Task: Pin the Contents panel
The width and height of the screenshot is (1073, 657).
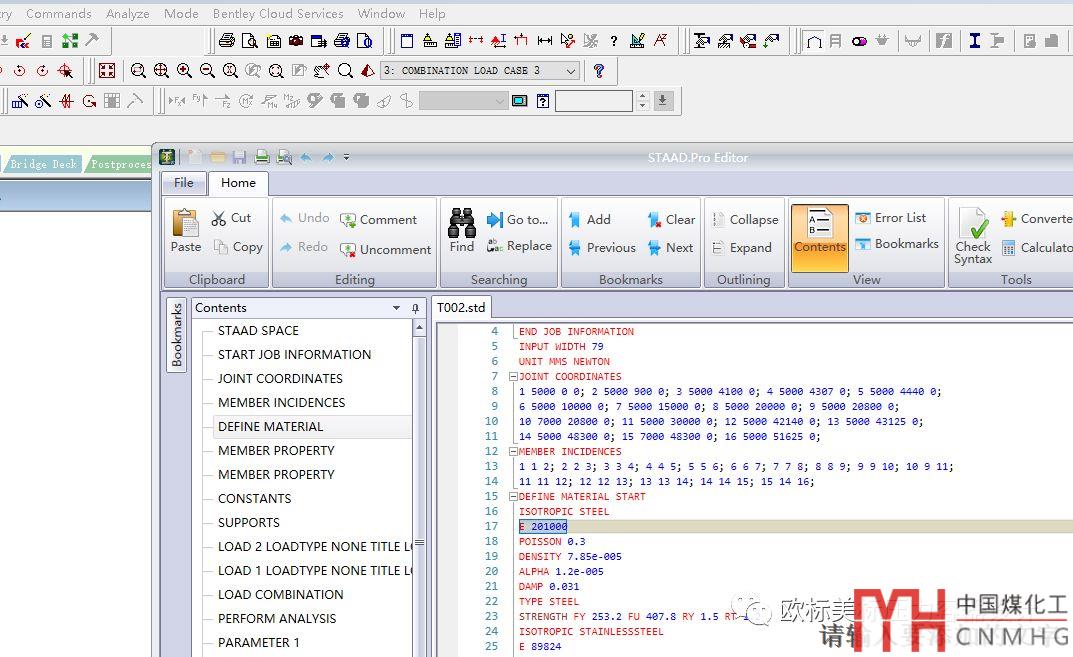Action: 416,308
